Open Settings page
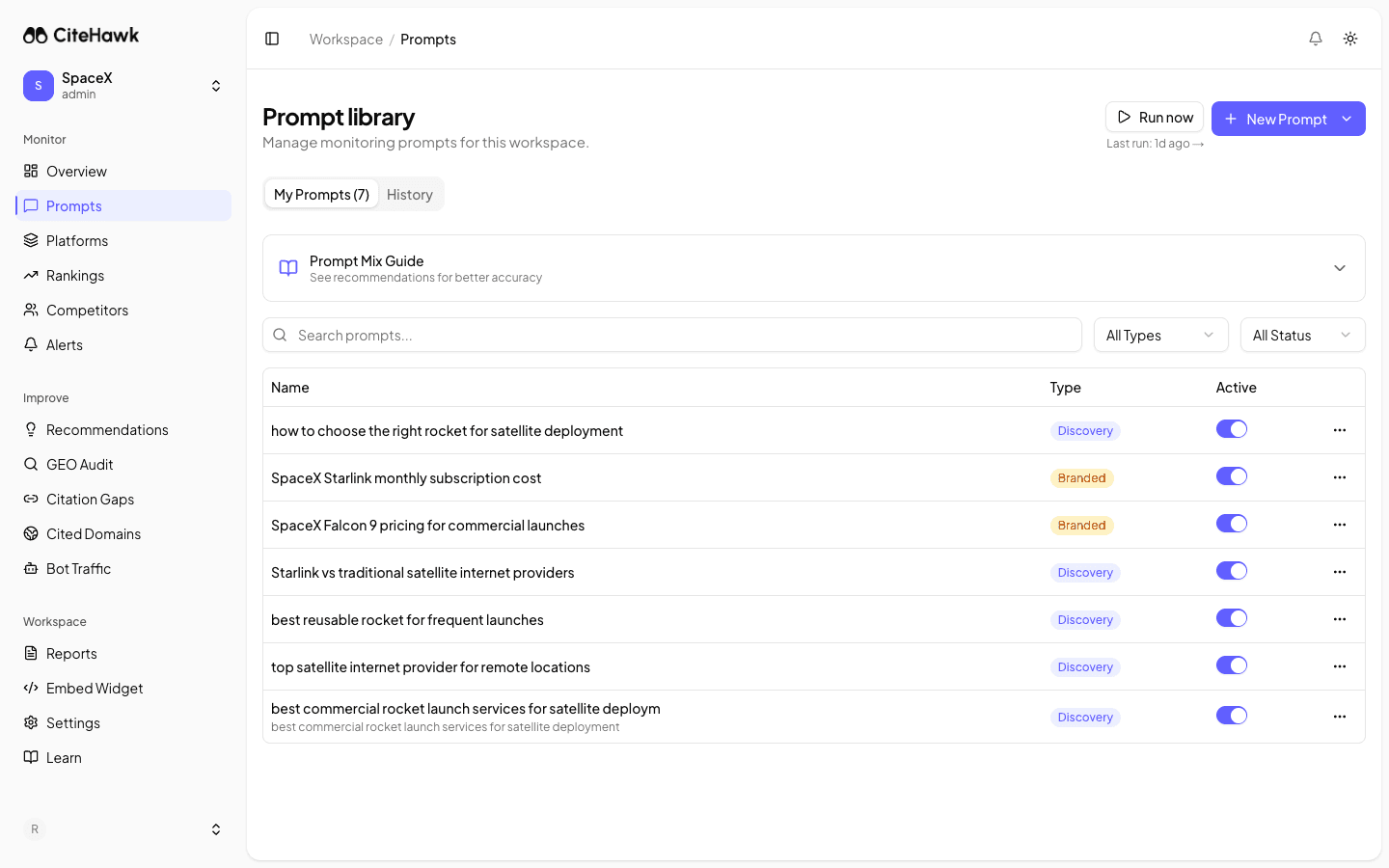Image resolution: width=1389 pixels, height=868 pixels. tap(123, 722)
